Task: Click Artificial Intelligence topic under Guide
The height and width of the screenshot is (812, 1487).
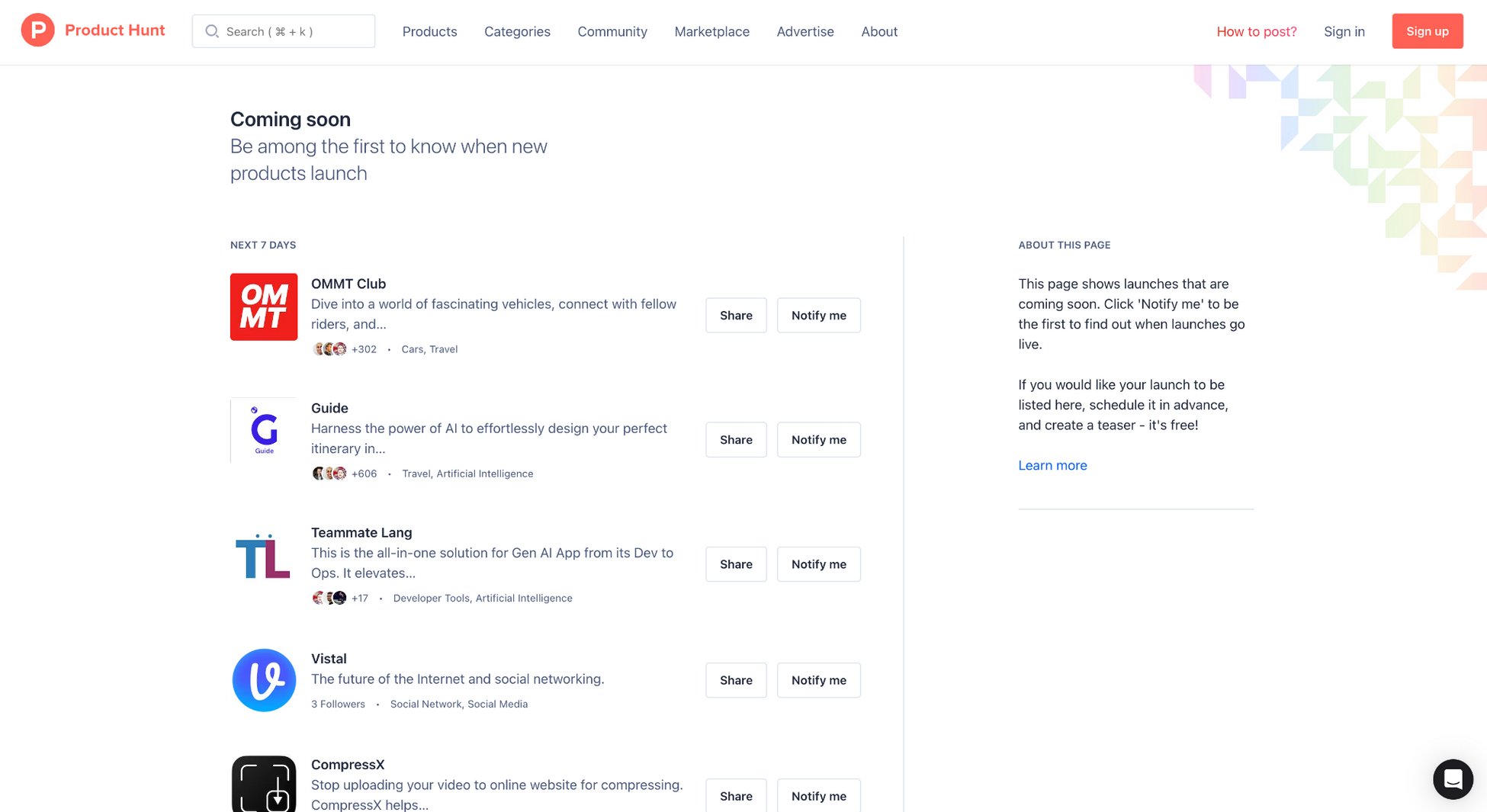Action: [485, 473]
